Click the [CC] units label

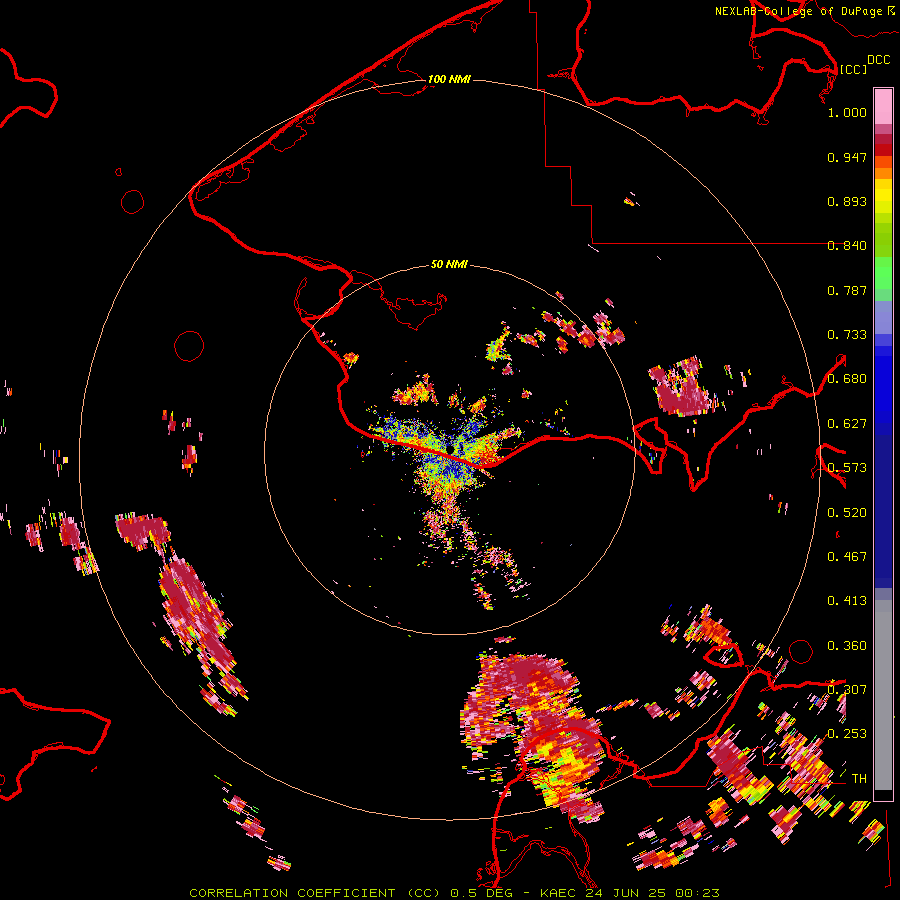click(853, 69)
